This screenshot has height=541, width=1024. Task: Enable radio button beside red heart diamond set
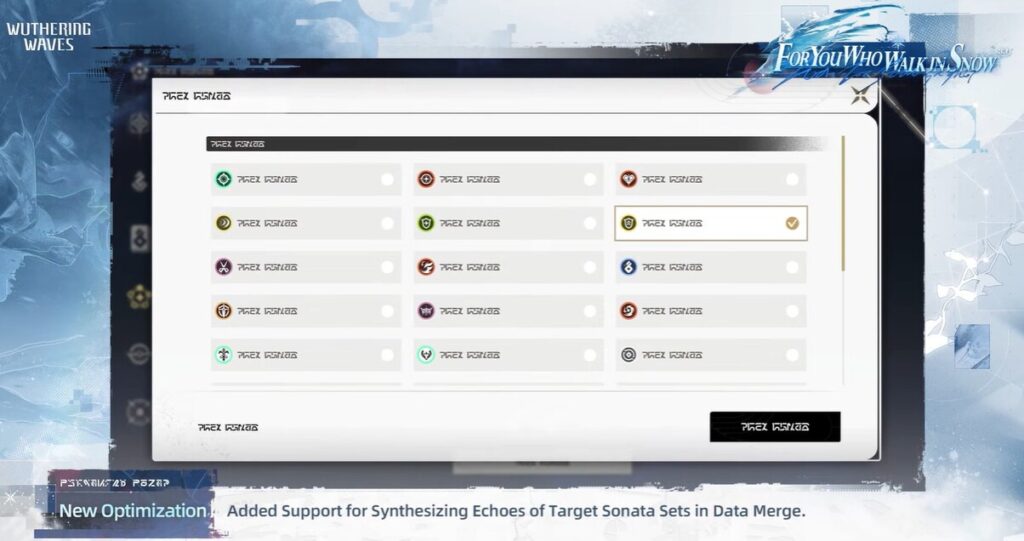[792, 180]
